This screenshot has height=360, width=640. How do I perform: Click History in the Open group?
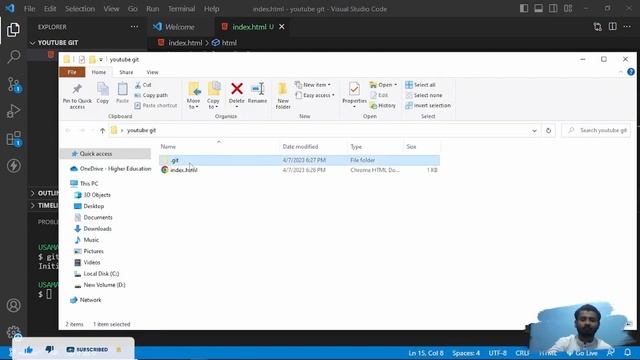click(382, 105)
